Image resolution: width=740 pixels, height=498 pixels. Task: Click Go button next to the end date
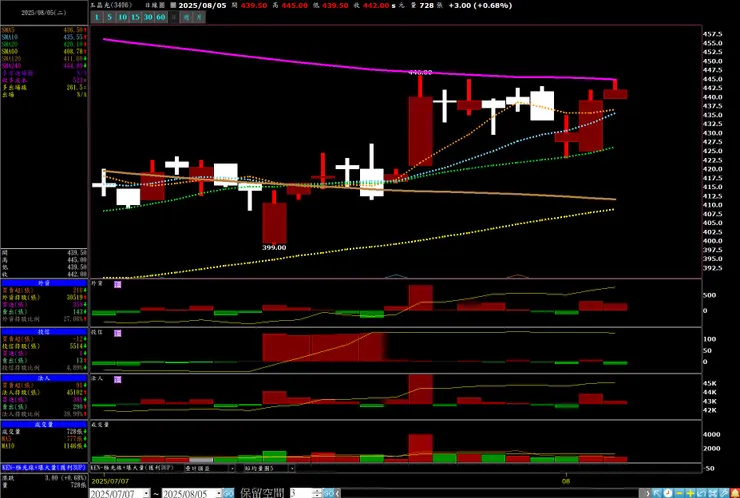point(228,493)
